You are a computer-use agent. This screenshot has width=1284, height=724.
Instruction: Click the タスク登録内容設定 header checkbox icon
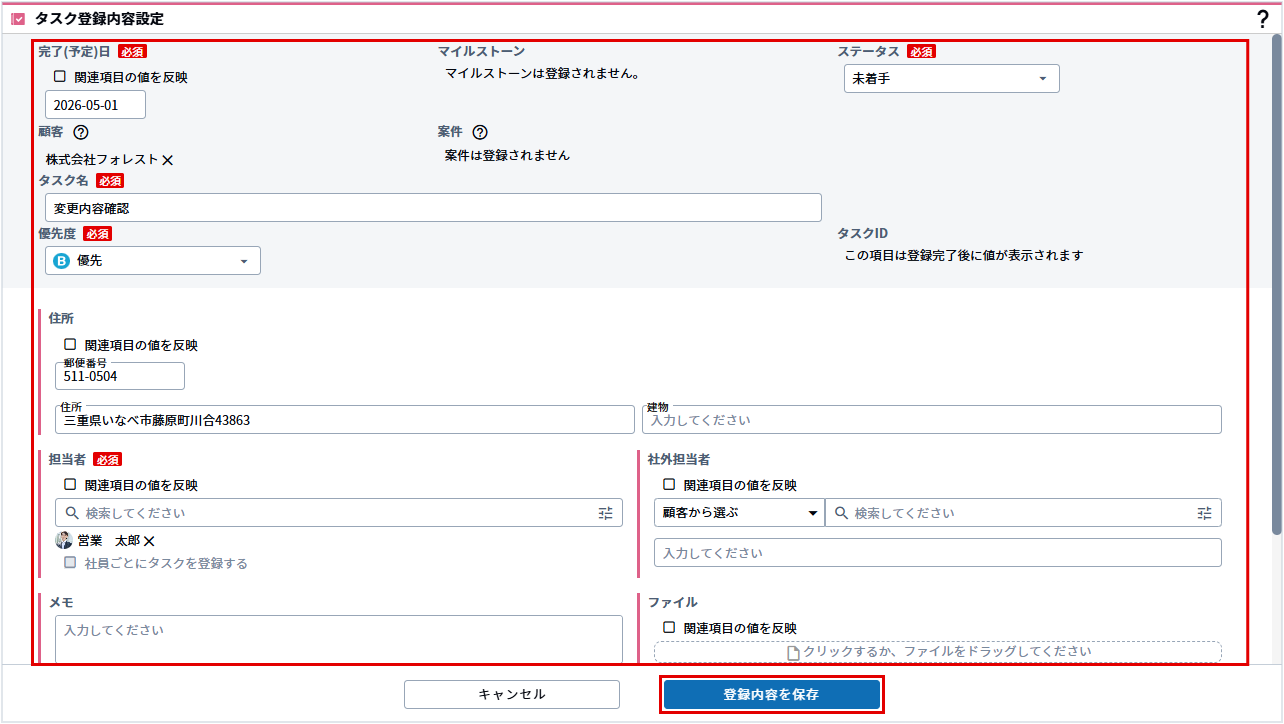18,19
